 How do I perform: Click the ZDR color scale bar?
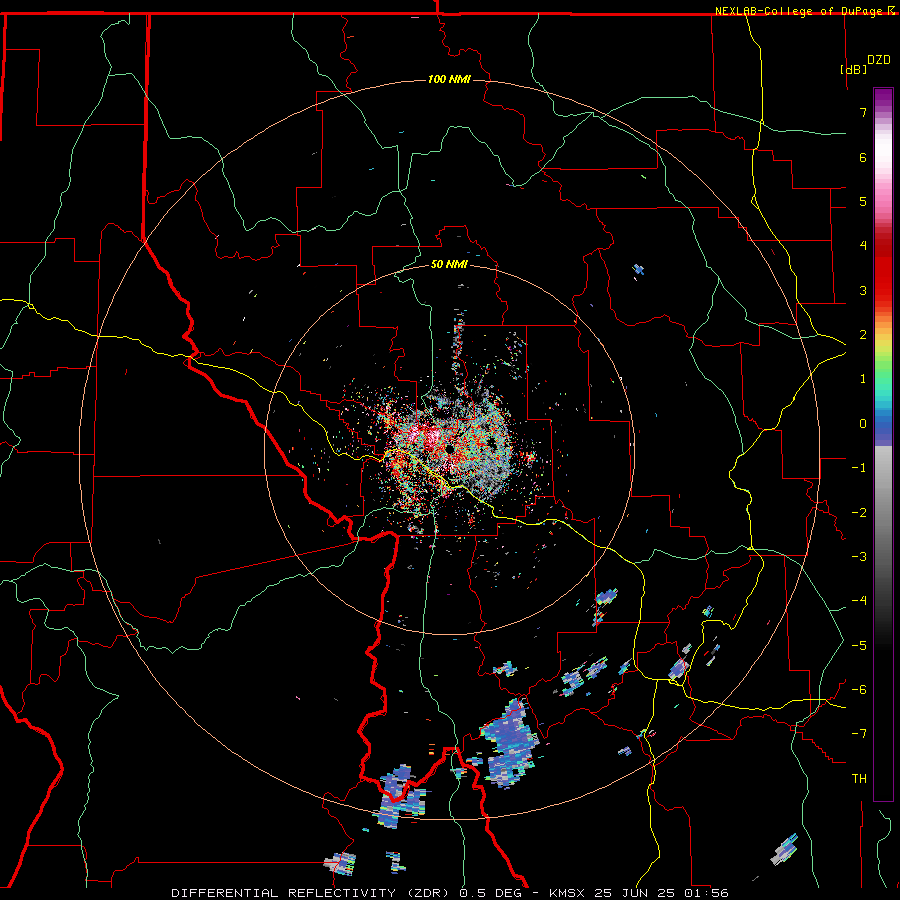click(883, 444)
